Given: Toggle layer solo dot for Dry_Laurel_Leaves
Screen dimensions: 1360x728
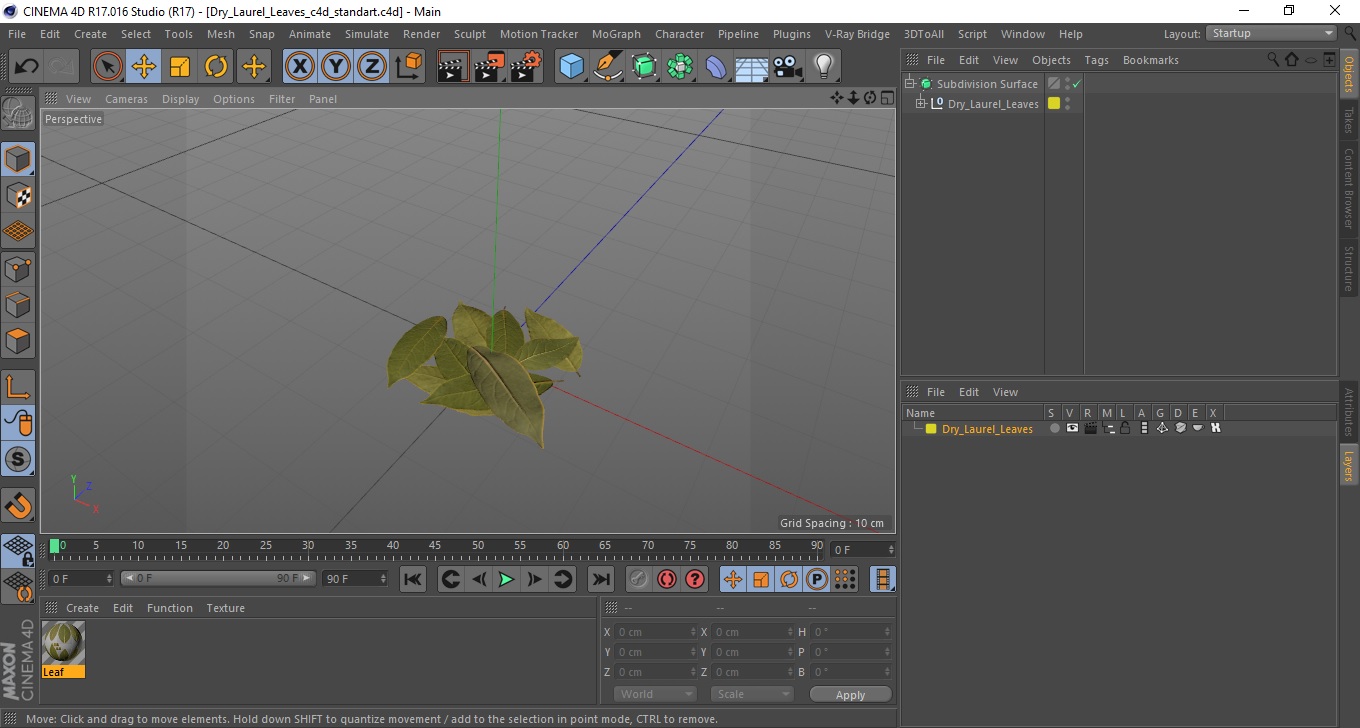Looking at the screenshot, I should 1054,428.
